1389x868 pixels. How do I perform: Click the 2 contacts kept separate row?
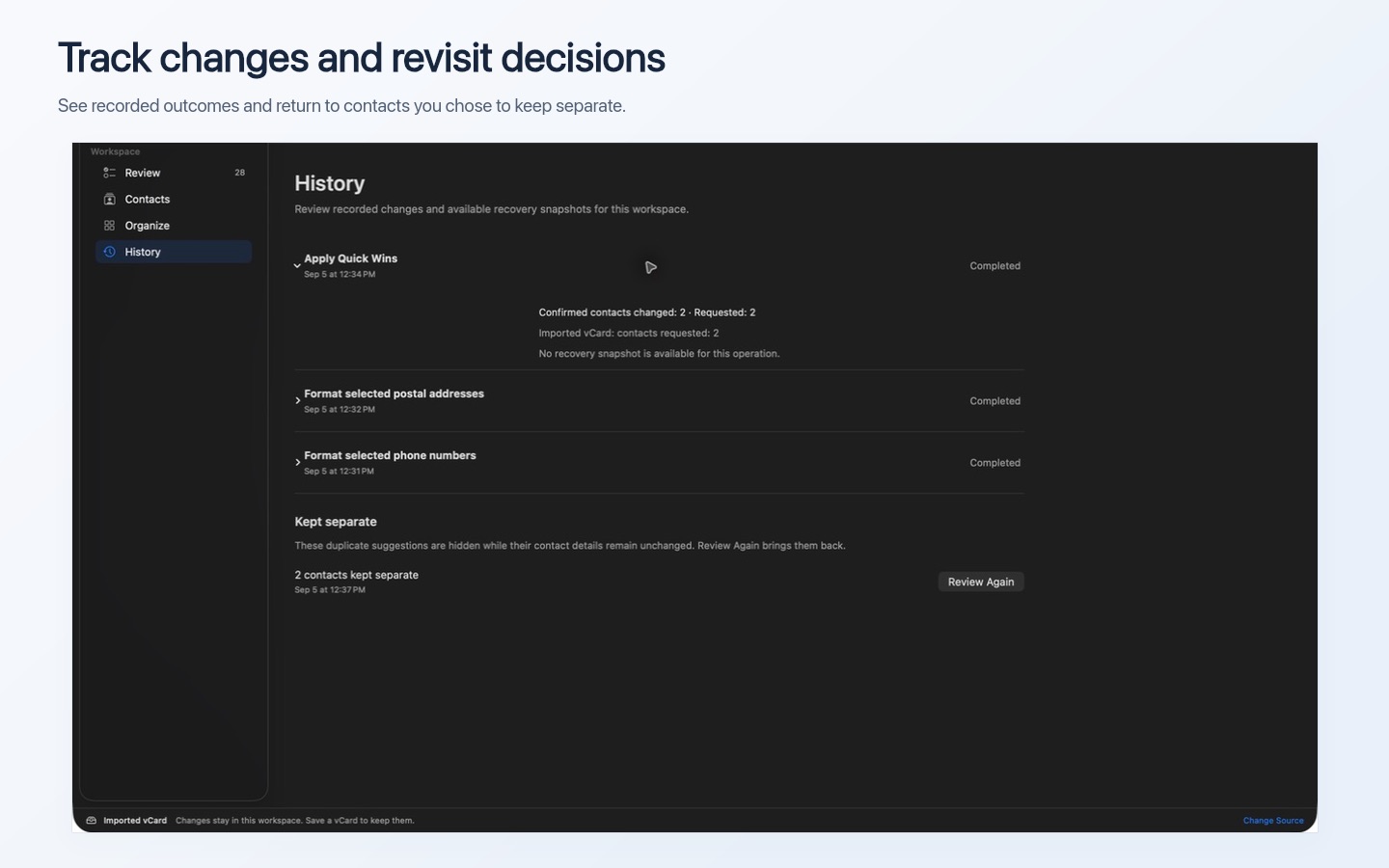(x=659, y=582)
